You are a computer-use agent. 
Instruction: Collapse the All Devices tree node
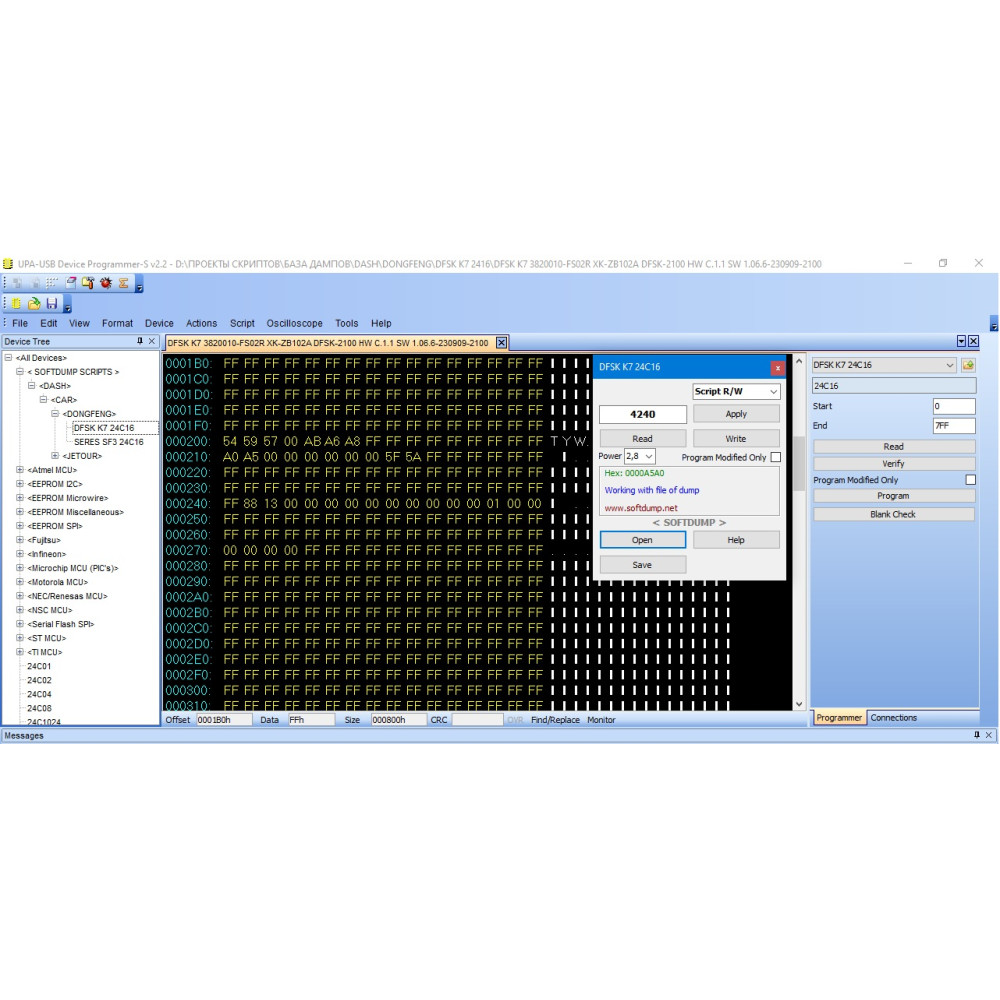[8, 358]
